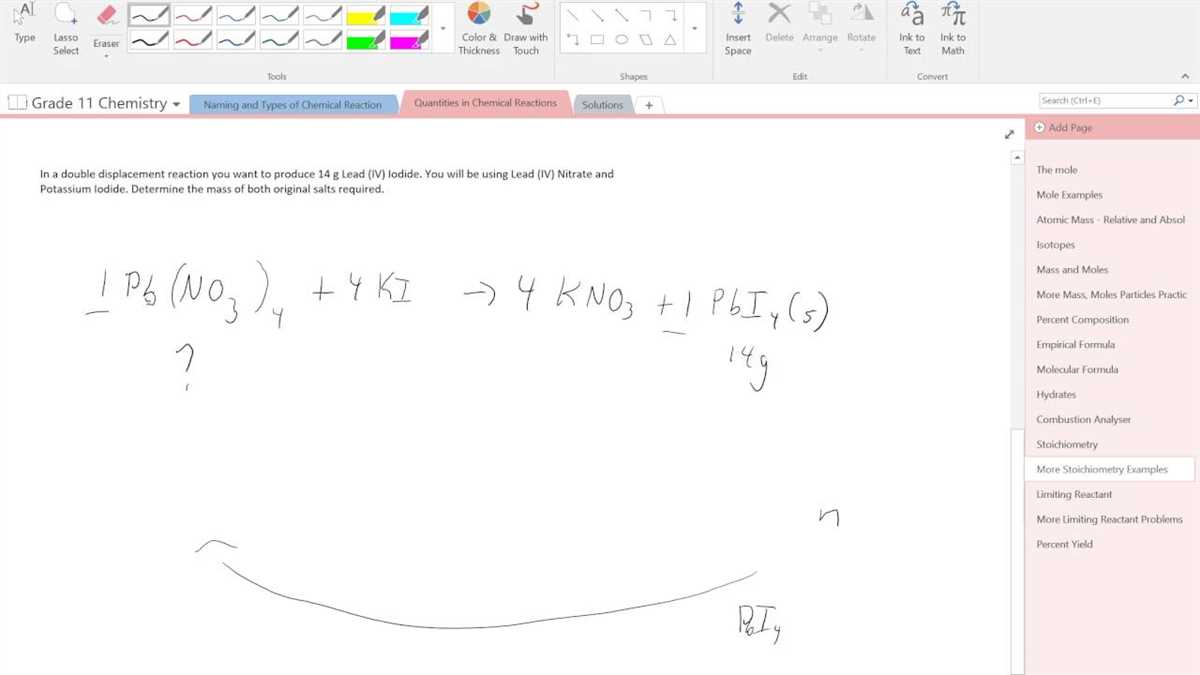Select the ellipse shape

tap(621, 40)
